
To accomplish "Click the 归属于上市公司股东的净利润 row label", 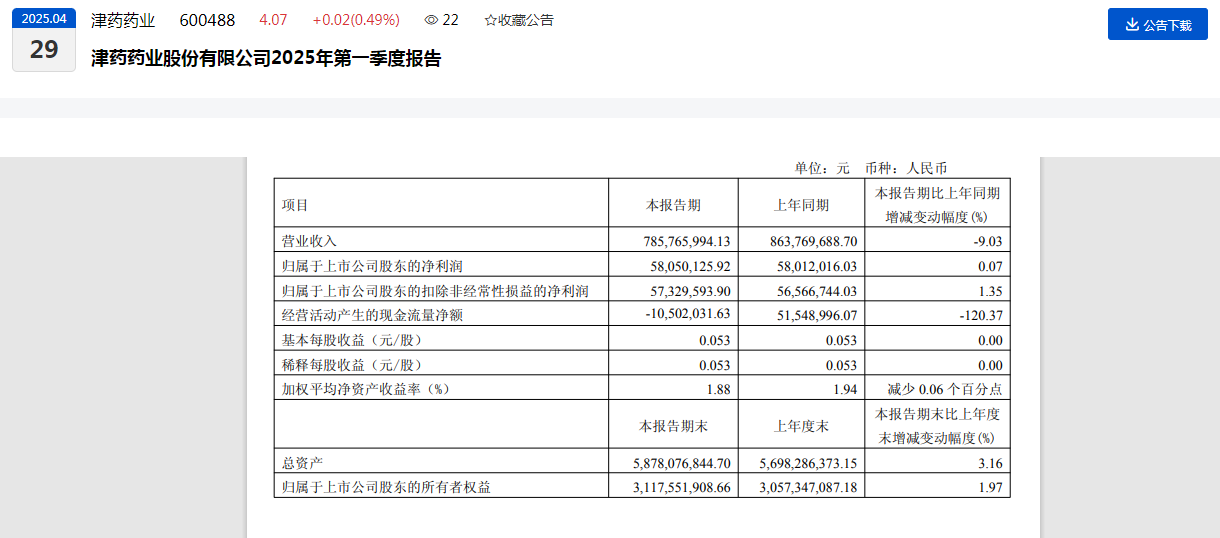I will click(372, 266).
